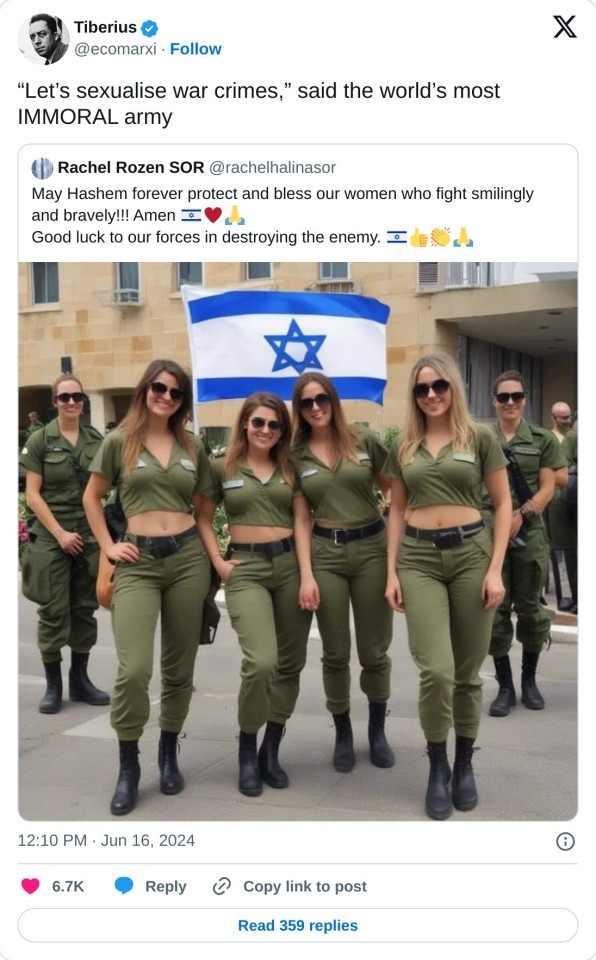Open the quoted tweet's photo
Viewport: 596px width, 960px height.
pos(298,541)
